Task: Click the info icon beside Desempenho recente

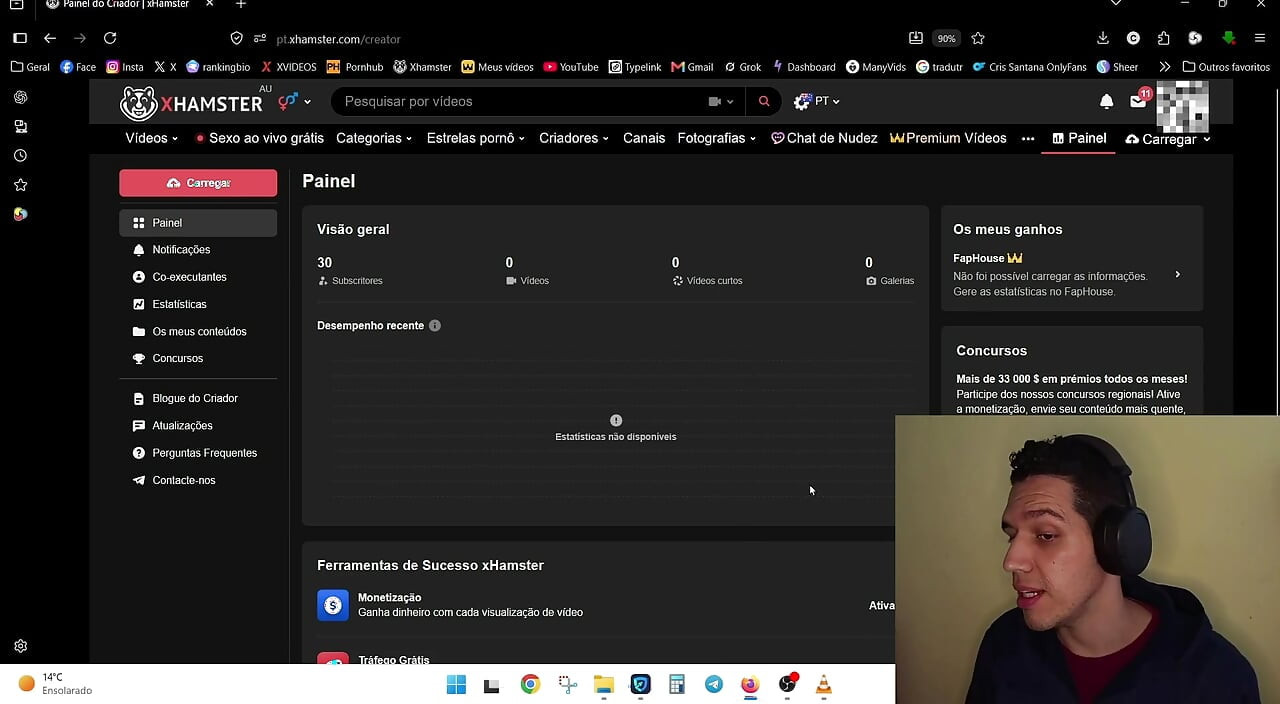Action: (434, 325)
